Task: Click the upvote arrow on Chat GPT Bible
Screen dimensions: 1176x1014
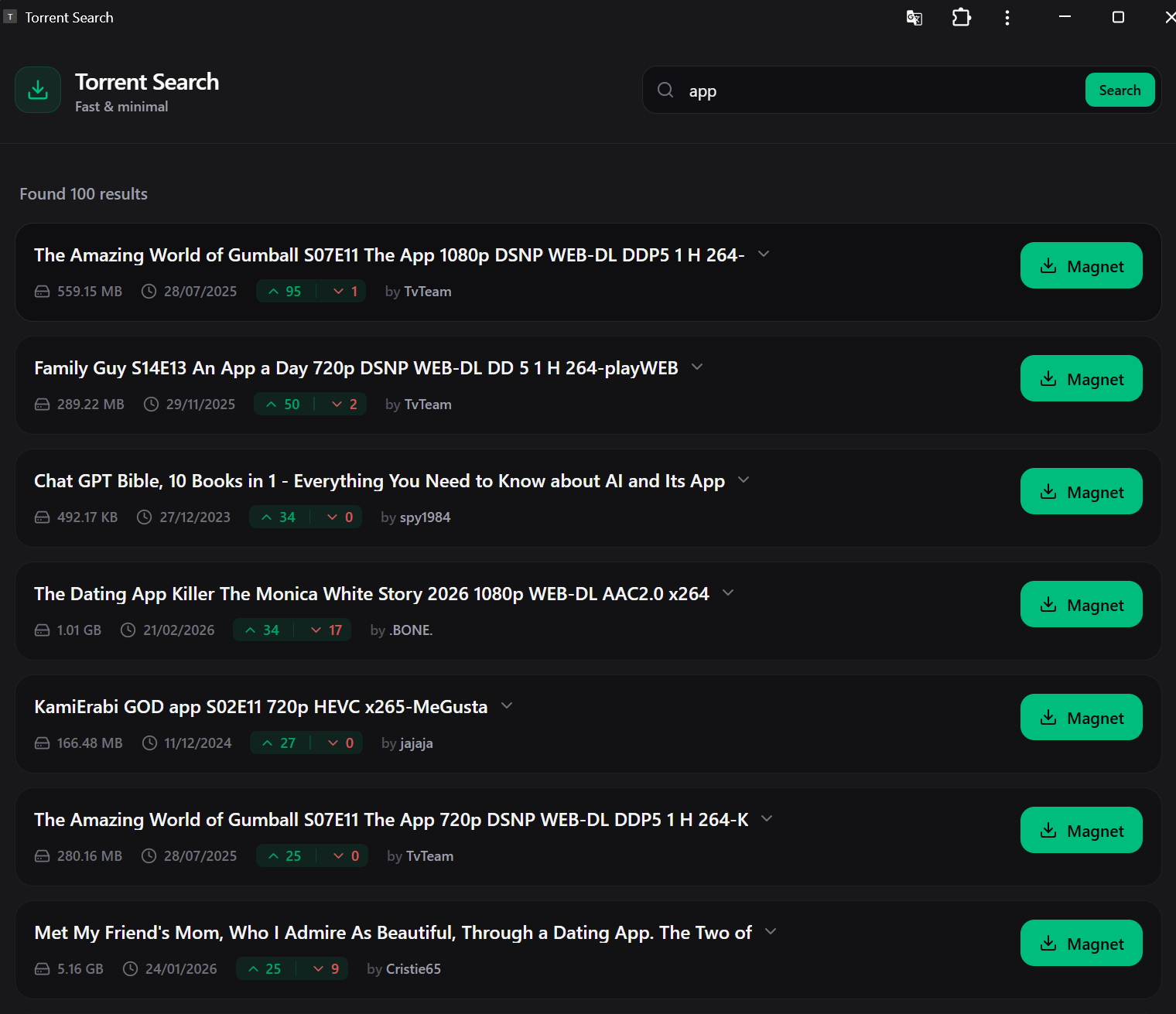Action: 268,517
